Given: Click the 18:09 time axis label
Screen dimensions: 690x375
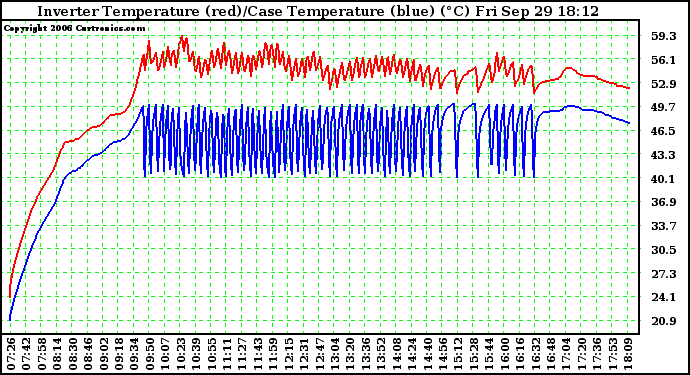Looking at the screenshot, I should point(628,354).
